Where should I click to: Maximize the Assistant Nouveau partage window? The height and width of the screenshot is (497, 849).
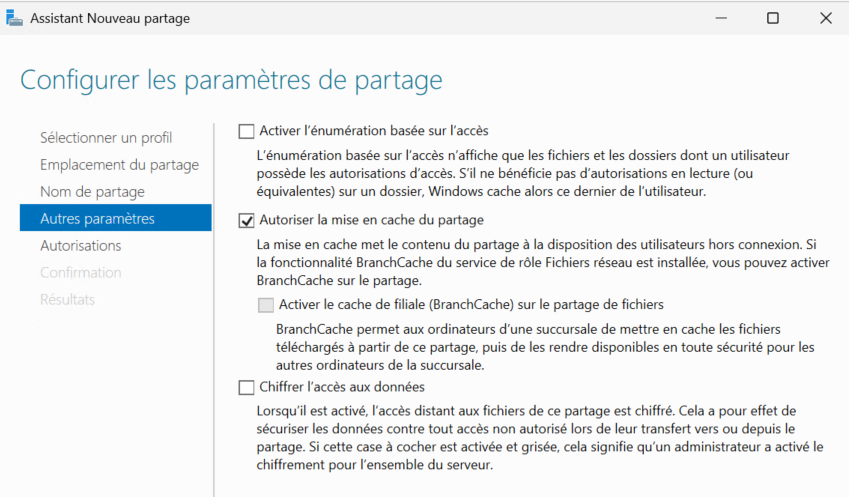point(772,18)
